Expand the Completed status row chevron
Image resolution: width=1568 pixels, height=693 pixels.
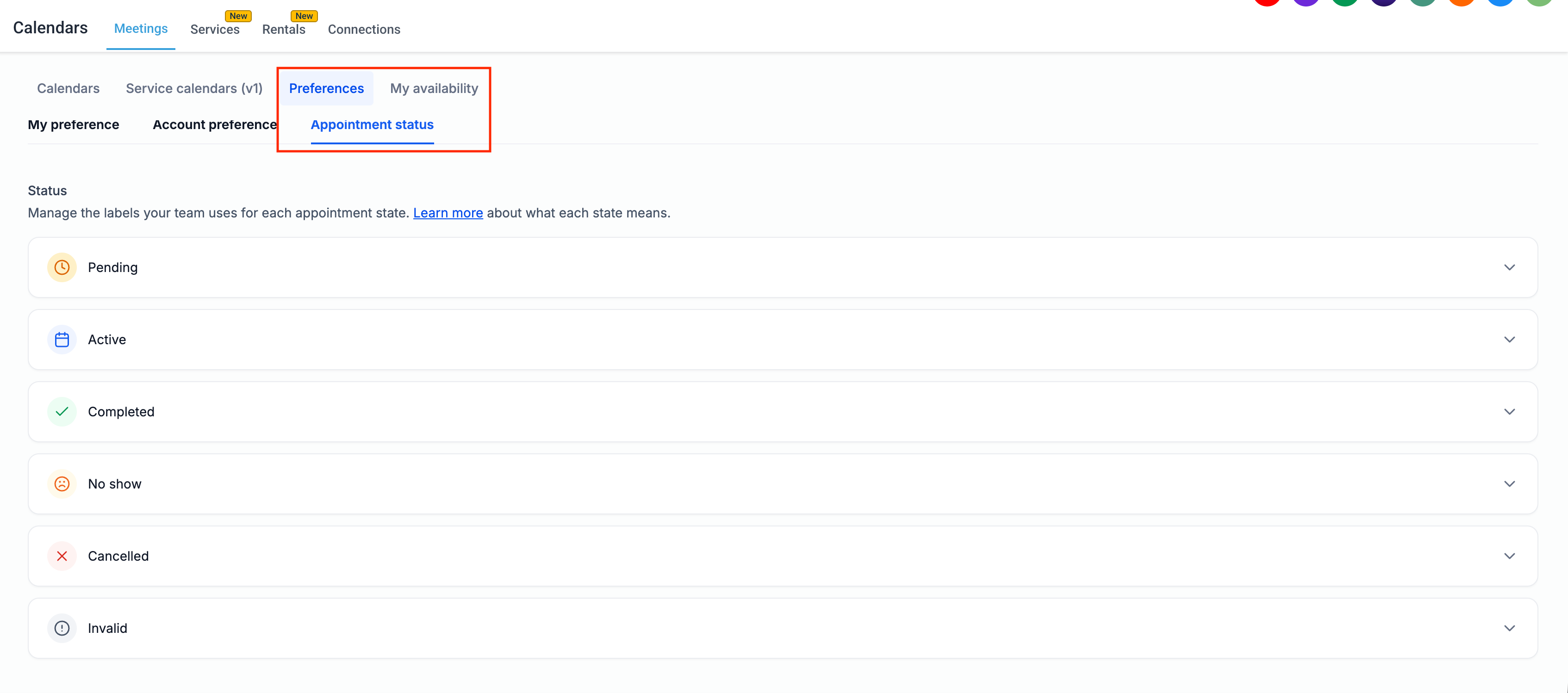click(x=1509, y=411)
